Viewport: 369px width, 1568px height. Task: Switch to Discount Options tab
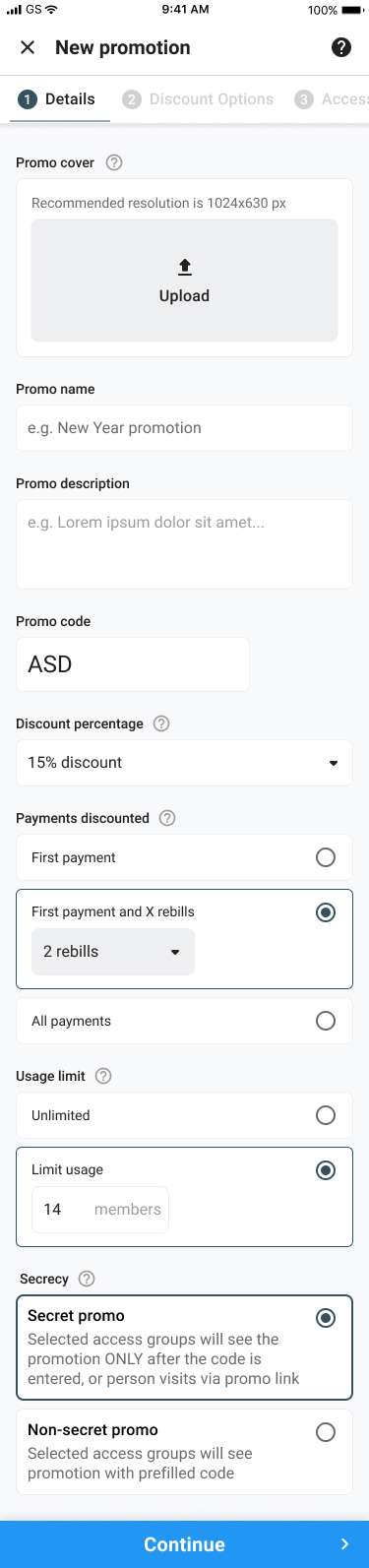click(x=199, y=99)
